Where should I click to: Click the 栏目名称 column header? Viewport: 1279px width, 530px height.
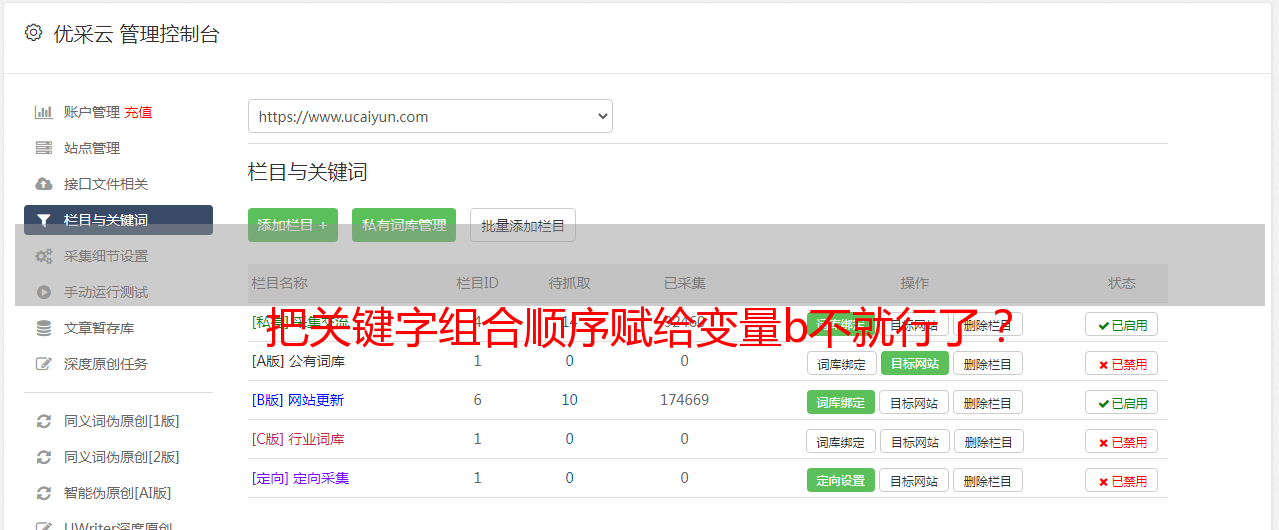pyautogui.click(x=280, y=283)
